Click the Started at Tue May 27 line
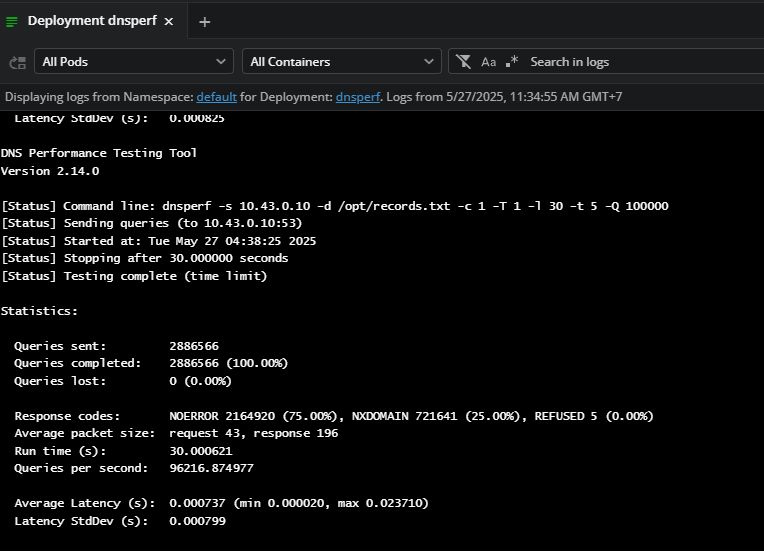 pos(158,241)
